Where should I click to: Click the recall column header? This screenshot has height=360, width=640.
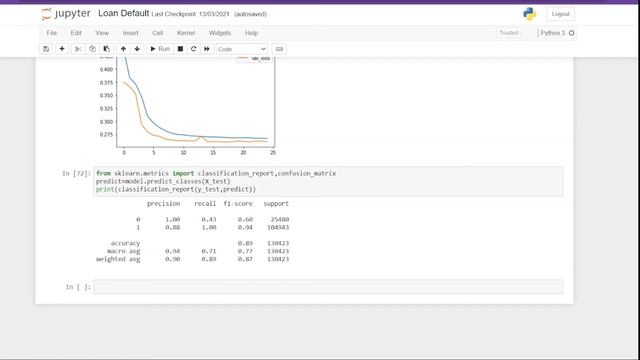click(x=205, y=204)
